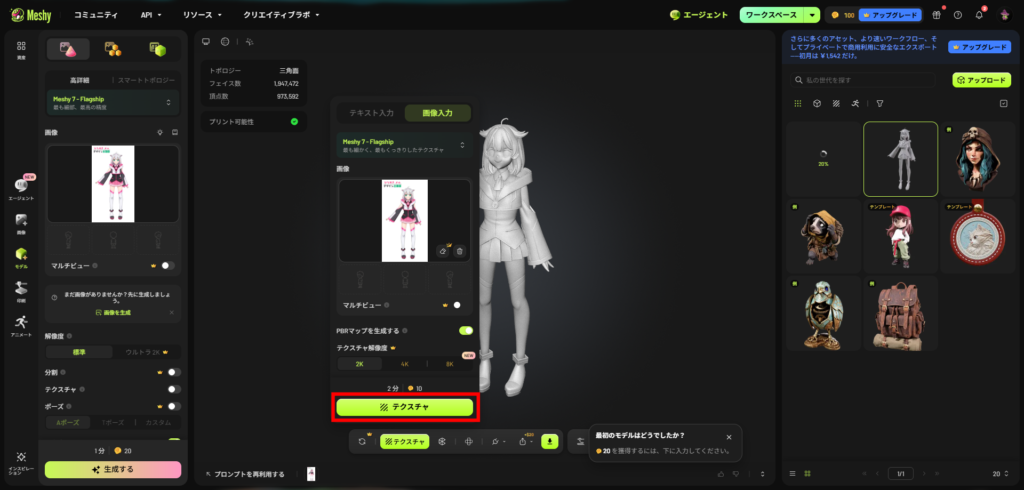Expand the クリエイティブラボ menu dropdown
The image size is (1024, 490).
[281, 14]
